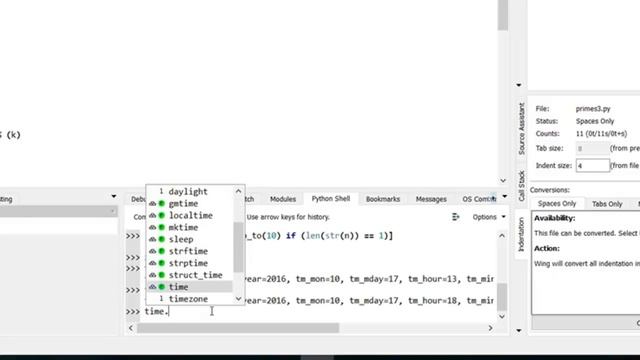Screen dimensions: 640x360
Task: Select daylight in the autocomplete list
Action: (x=189, y=191)
